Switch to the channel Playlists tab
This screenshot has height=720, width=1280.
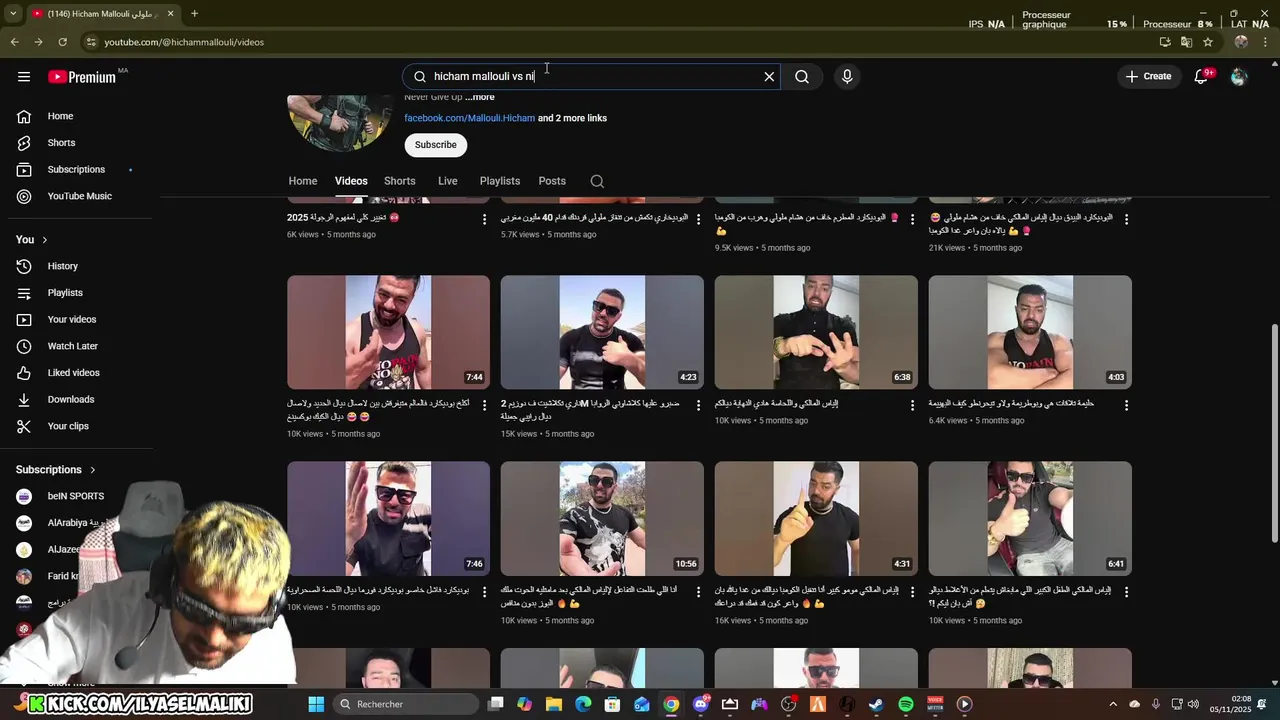[499, 181]
